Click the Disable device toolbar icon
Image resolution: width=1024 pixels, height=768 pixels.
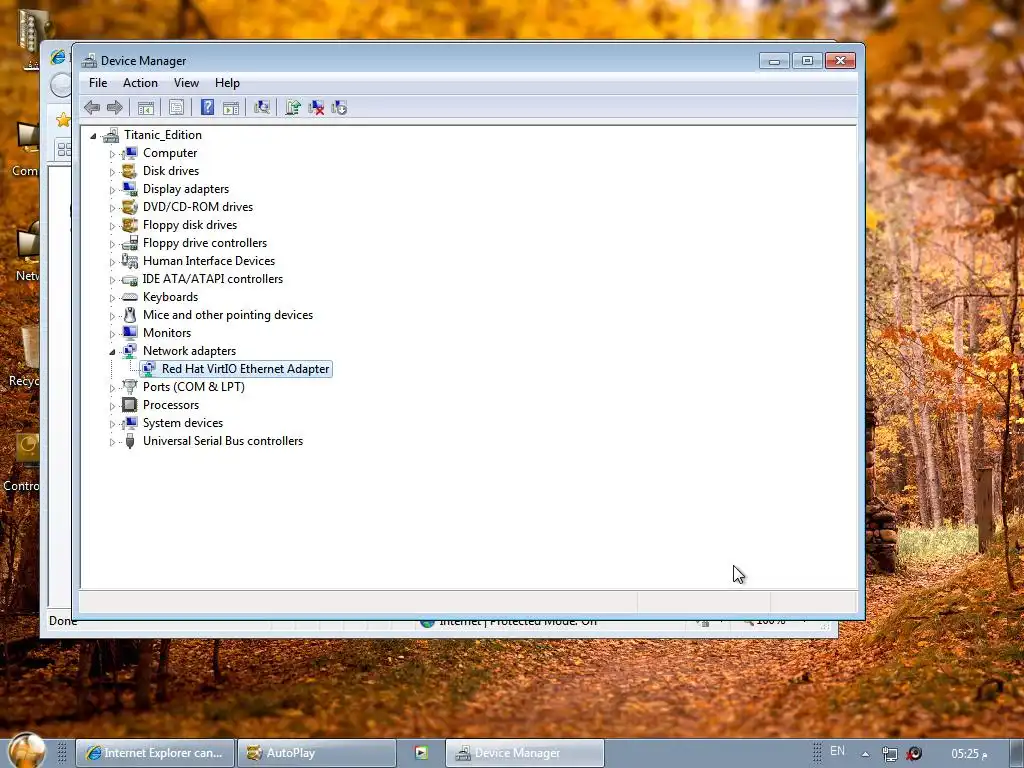click(x=339, y=107)
